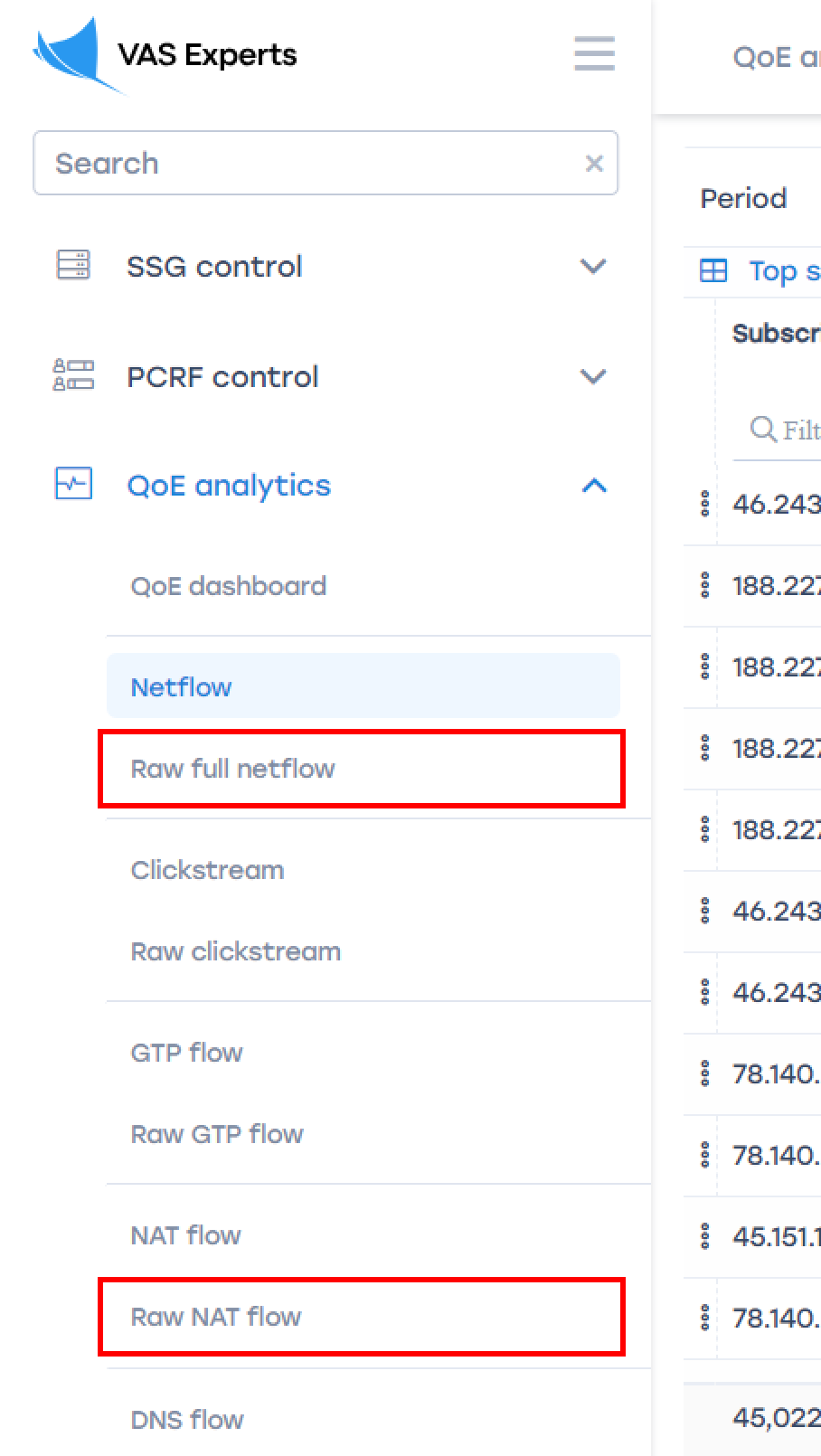Open row options dots for first 46.243 row
821x1456 pixels.
(x=705, y=504)
